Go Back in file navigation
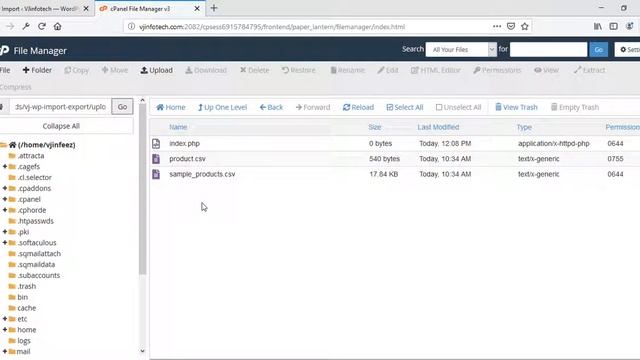The image size is (640, 360). tap(271, 107)
